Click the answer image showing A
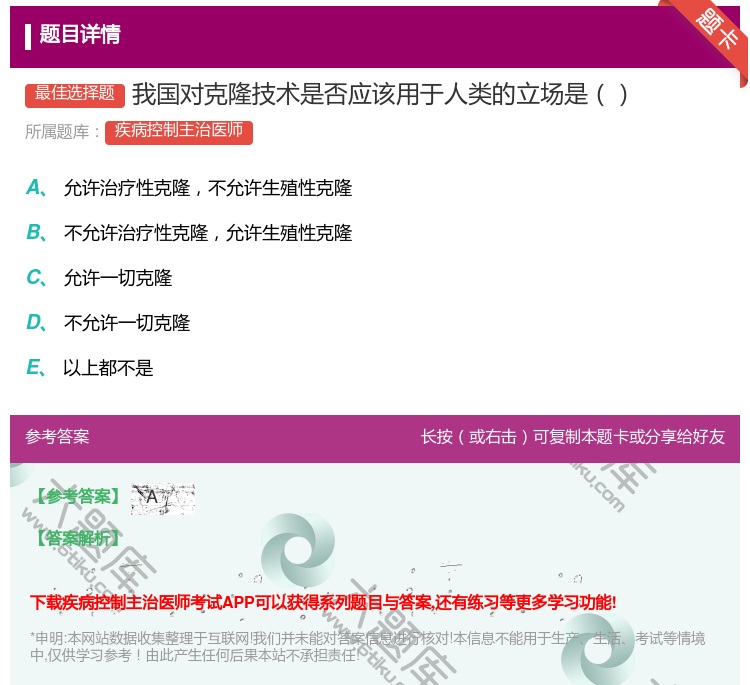Screen dimensions: 750x685 (163, 498)
